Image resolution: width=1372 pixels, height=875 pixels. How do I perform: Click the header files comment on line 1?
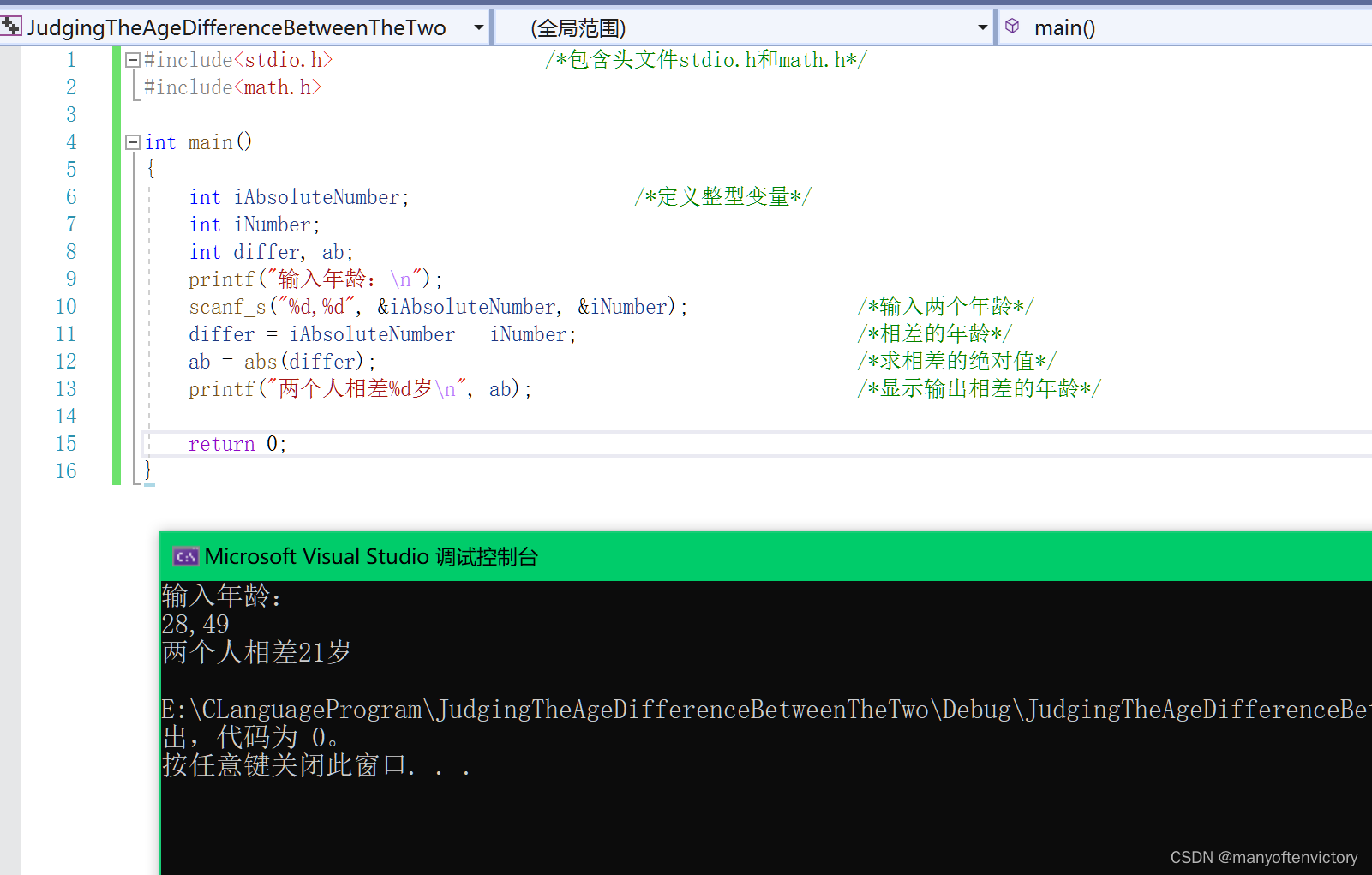point(706,60)
